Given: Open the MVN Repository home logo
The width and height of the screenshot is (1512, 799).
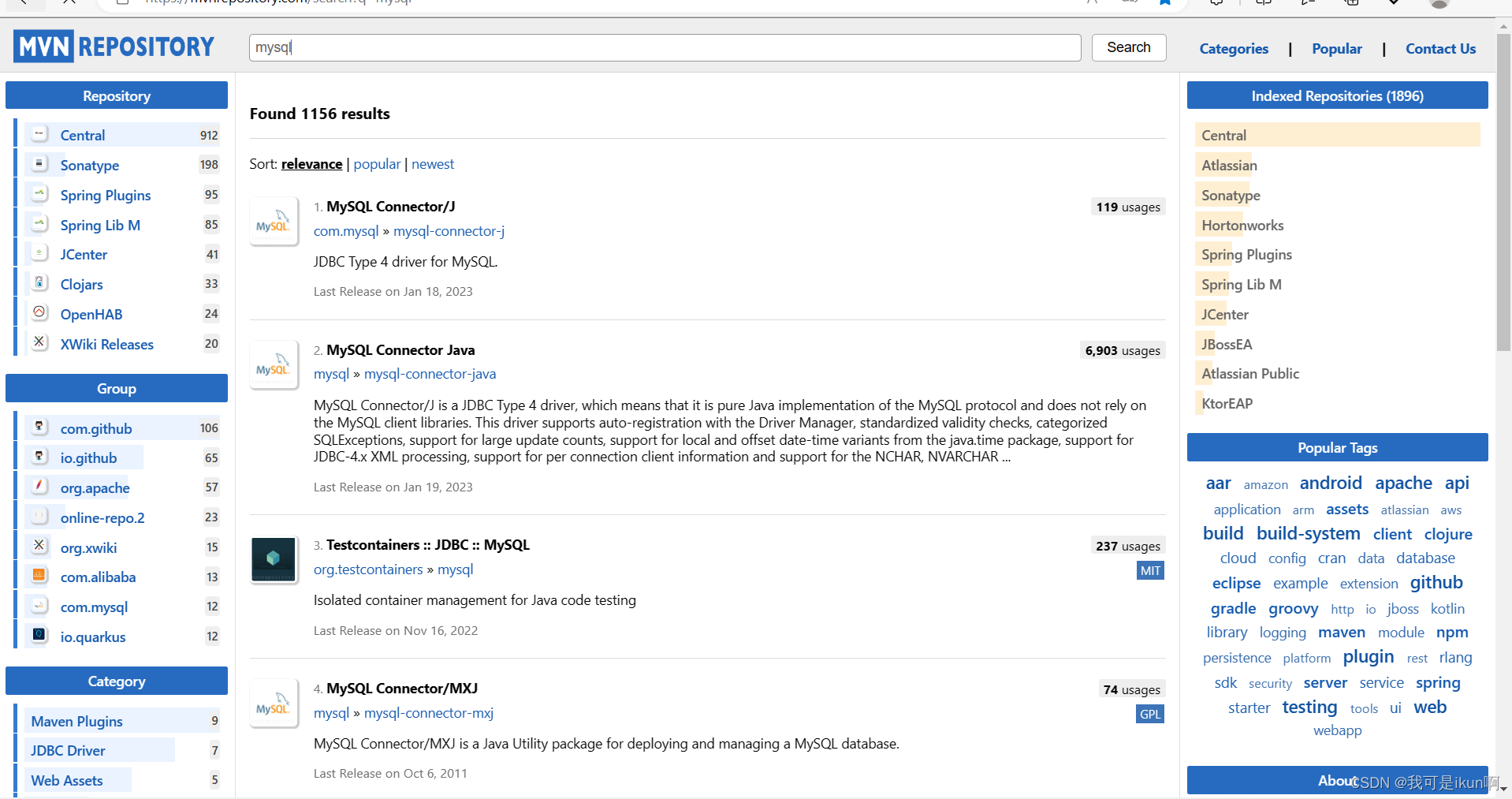Looking at the screenshot, I should pyautogui.click(x=114, y=47).
